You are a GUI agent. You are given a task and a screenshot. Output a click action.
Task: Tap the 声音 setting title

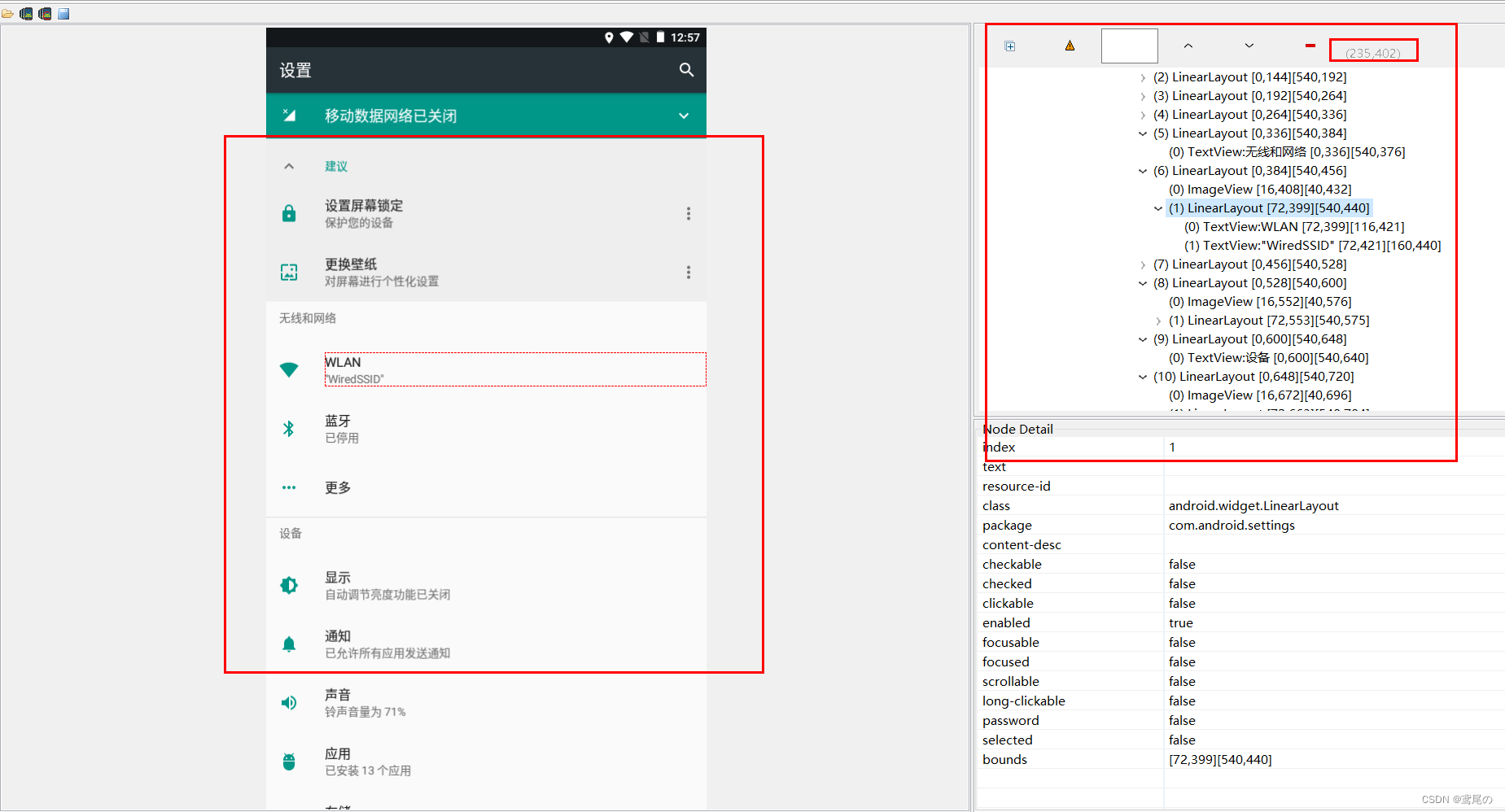pyautogui.click(x=338, y=695)
